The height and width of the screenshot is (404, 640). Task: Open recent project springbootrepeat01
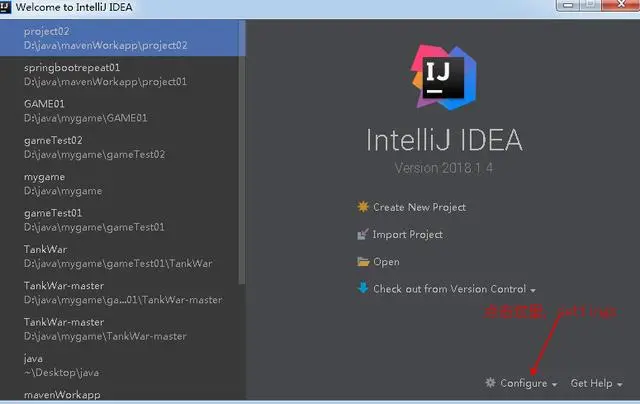click(x=120, y=74)
